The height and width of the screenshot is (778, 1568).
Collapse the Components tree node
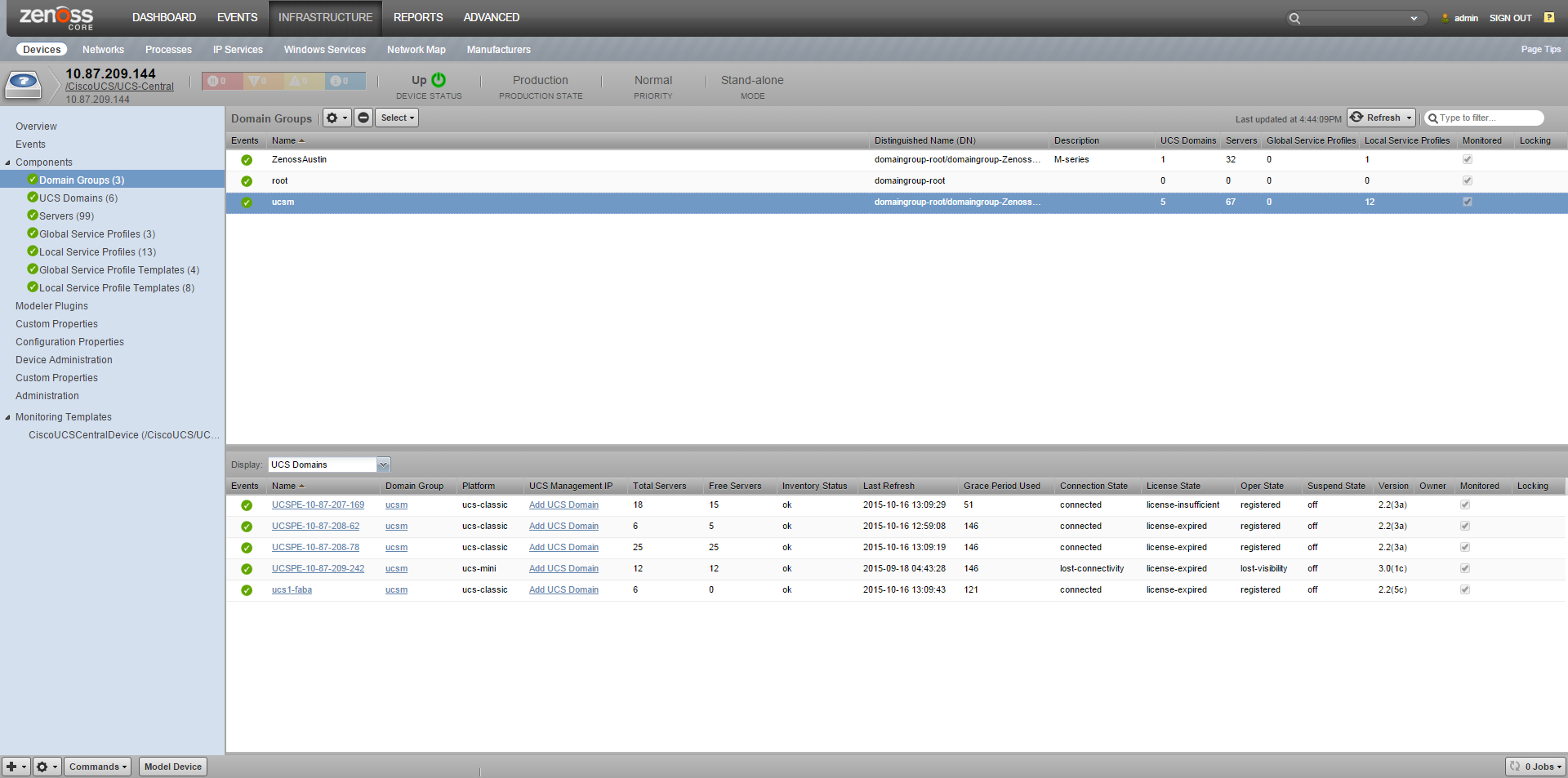click(x=8, y=162)
